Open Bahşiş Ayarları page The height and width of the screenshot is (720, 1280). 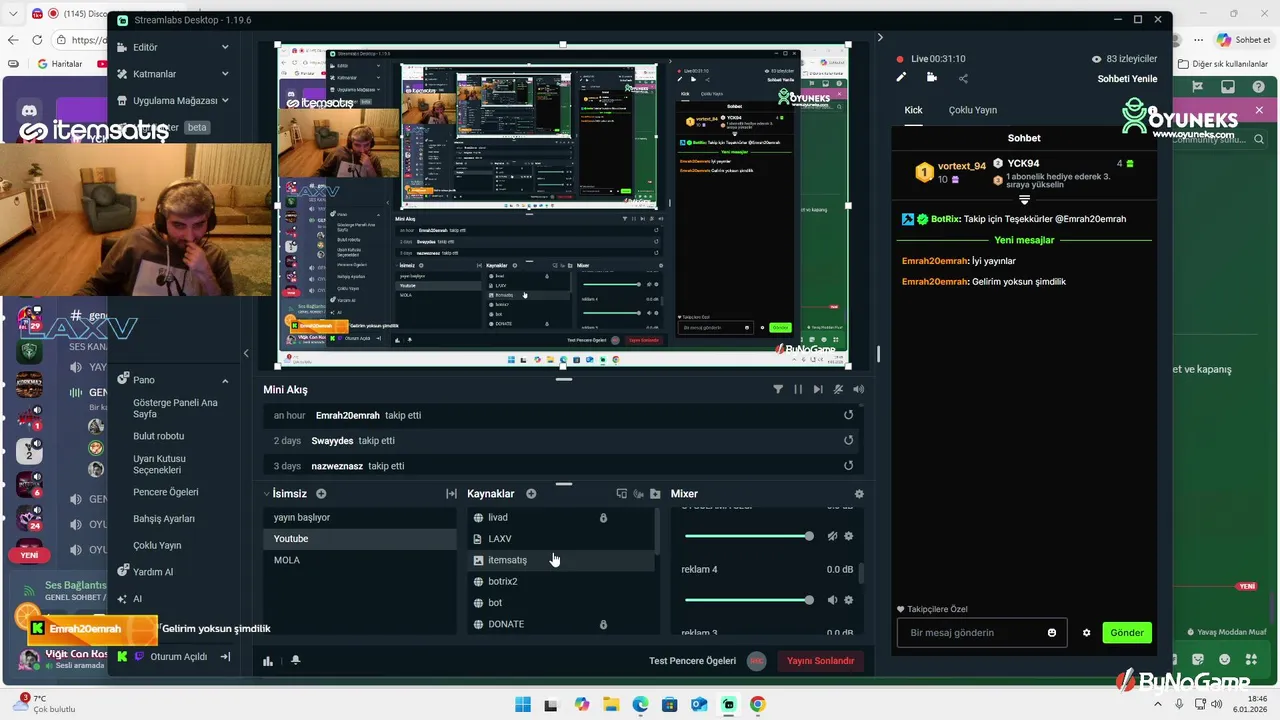164,519
